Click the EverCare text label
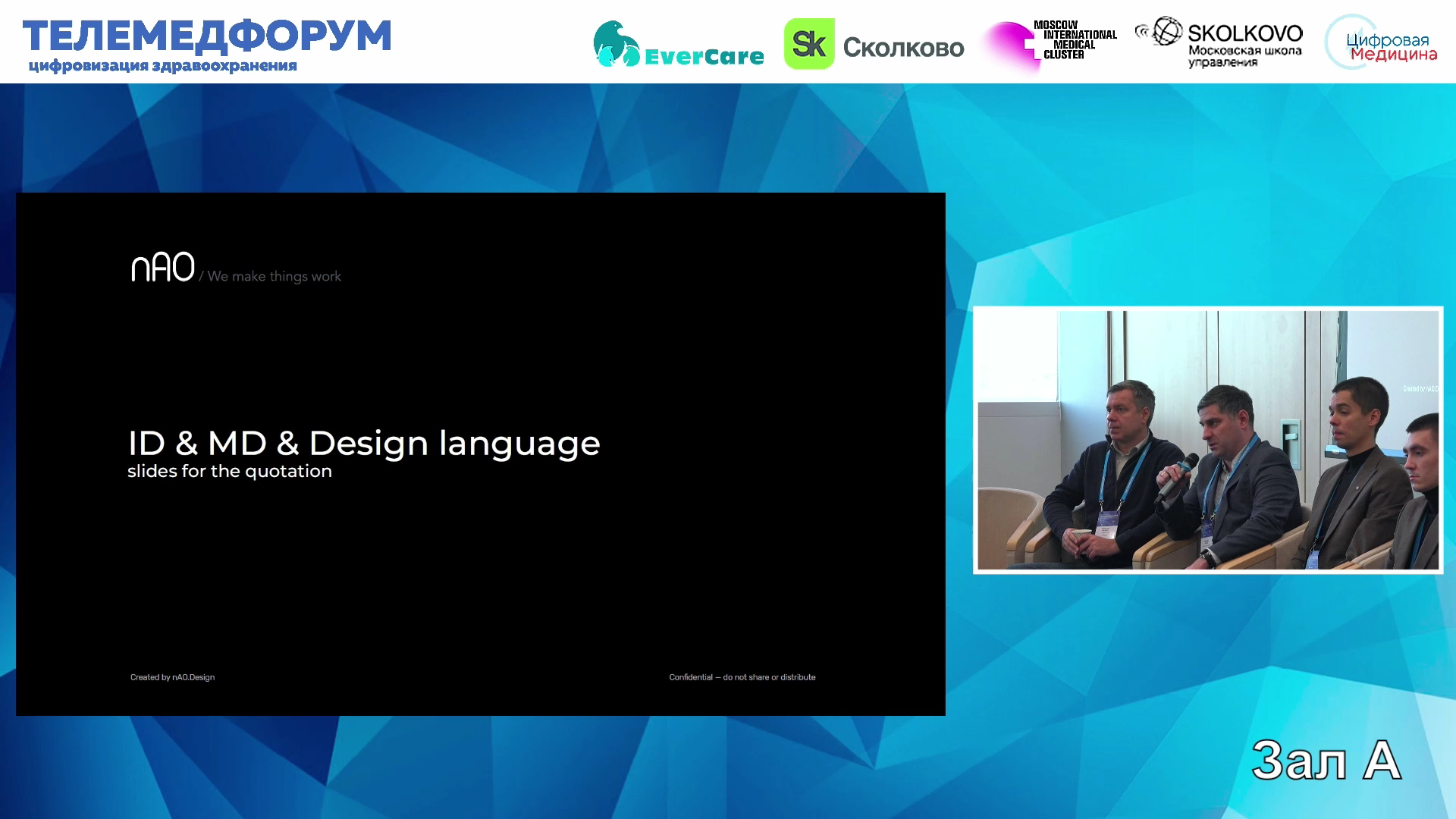This screenshot has width=1456, height=819. 704,56
